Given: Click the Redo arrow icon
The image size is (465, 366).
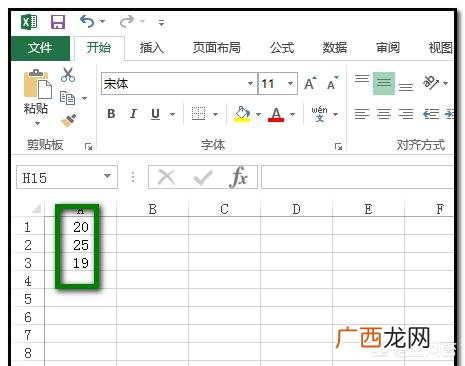Looking at the screenshot, I should (127, 21).
